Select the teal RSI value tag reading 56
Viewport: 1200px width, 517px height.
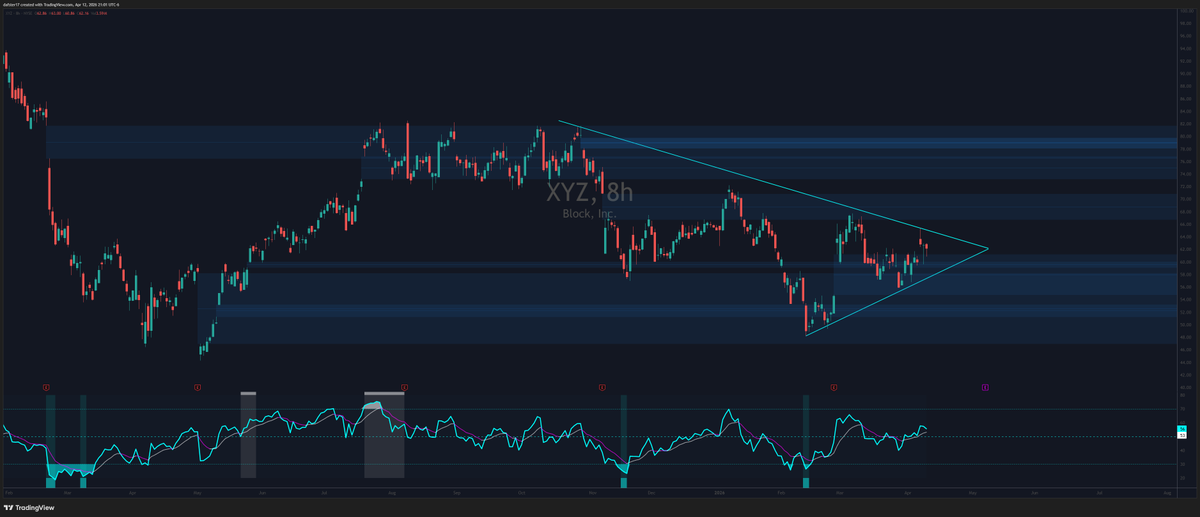[x=1181, y=430]
